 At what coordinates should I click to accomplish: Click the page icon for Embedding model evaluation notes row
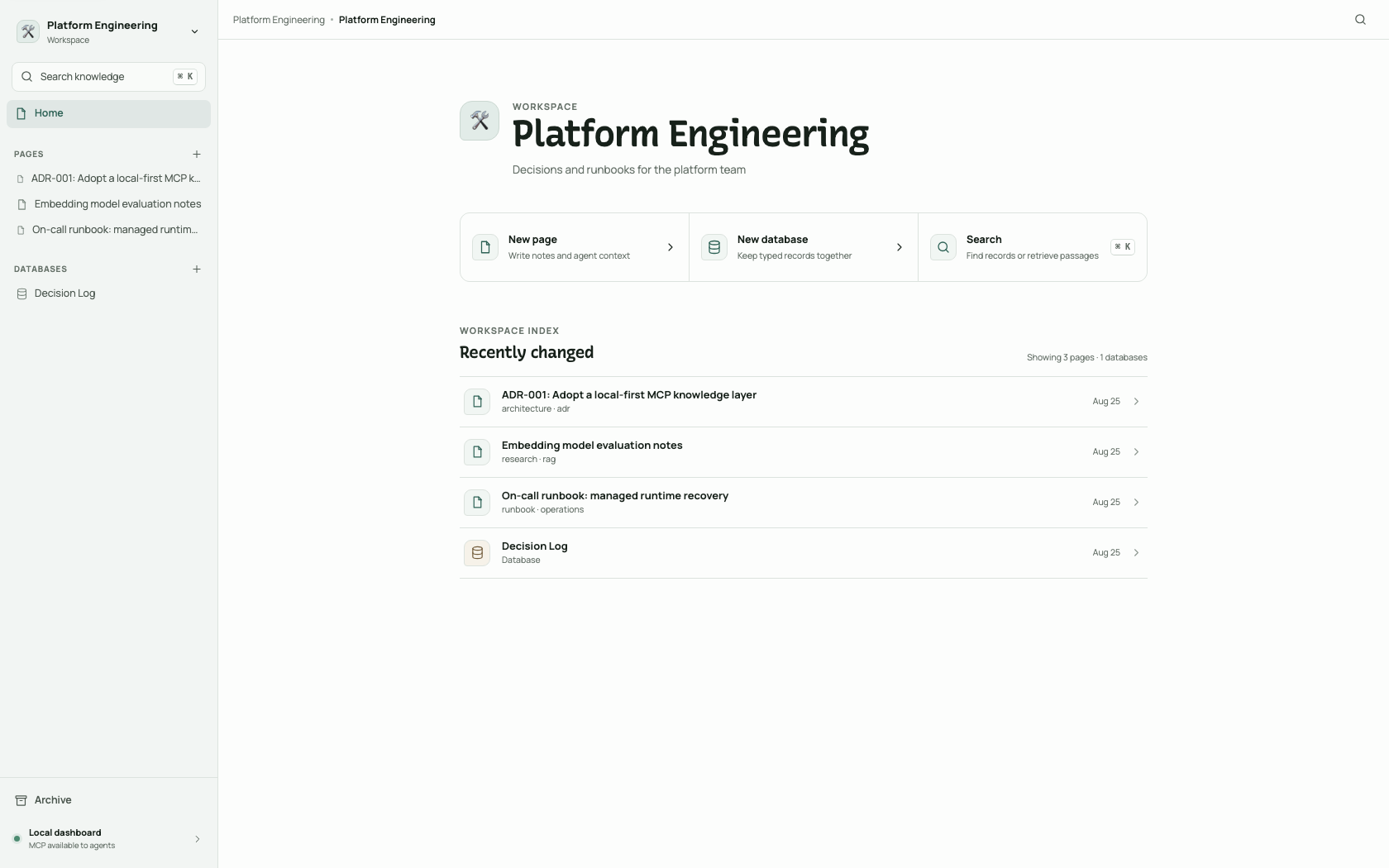click(x=477, y=452)
